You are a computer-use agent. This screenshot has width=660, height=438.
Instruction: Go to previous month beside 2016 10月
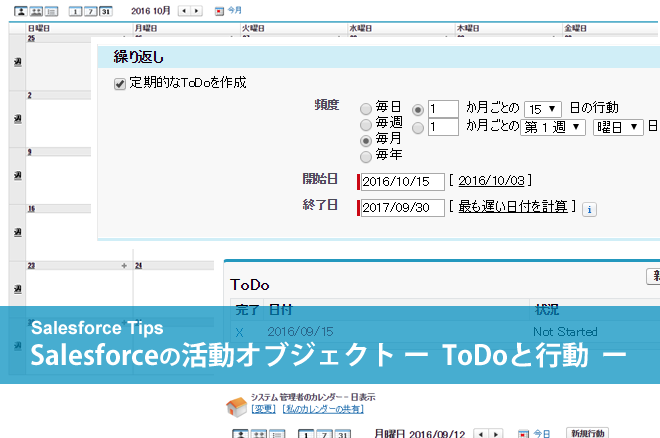click(184, 11)
